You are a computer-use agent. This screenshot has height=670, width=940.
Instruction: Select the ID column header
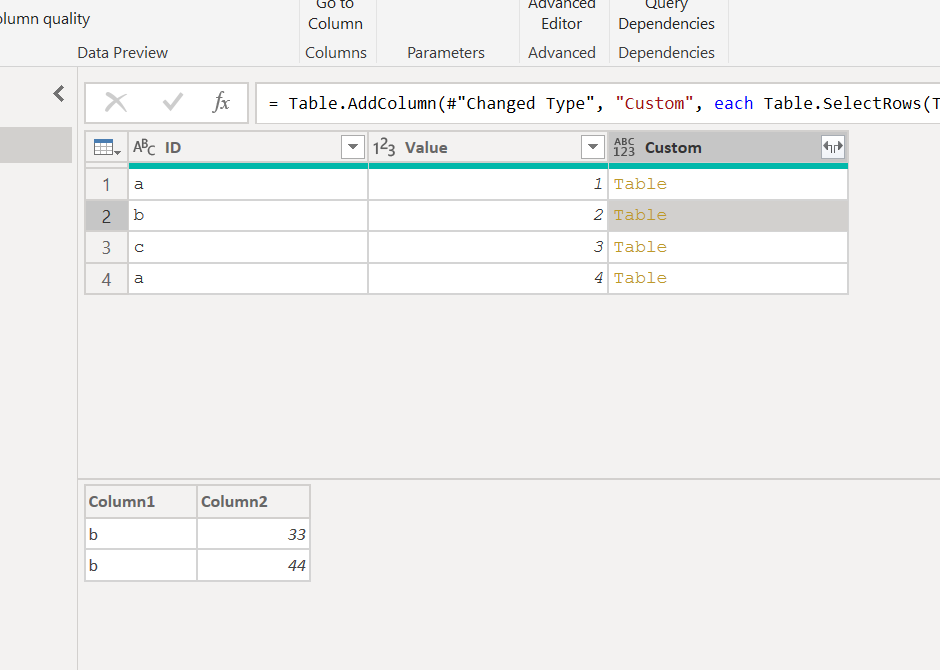[x=248, y=147]
